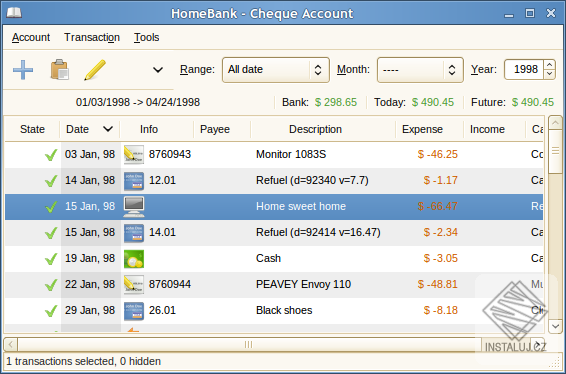Click the vertical scrollbar up arrow
The height and width of the screenshot is (374, 566).
point(555,123)
